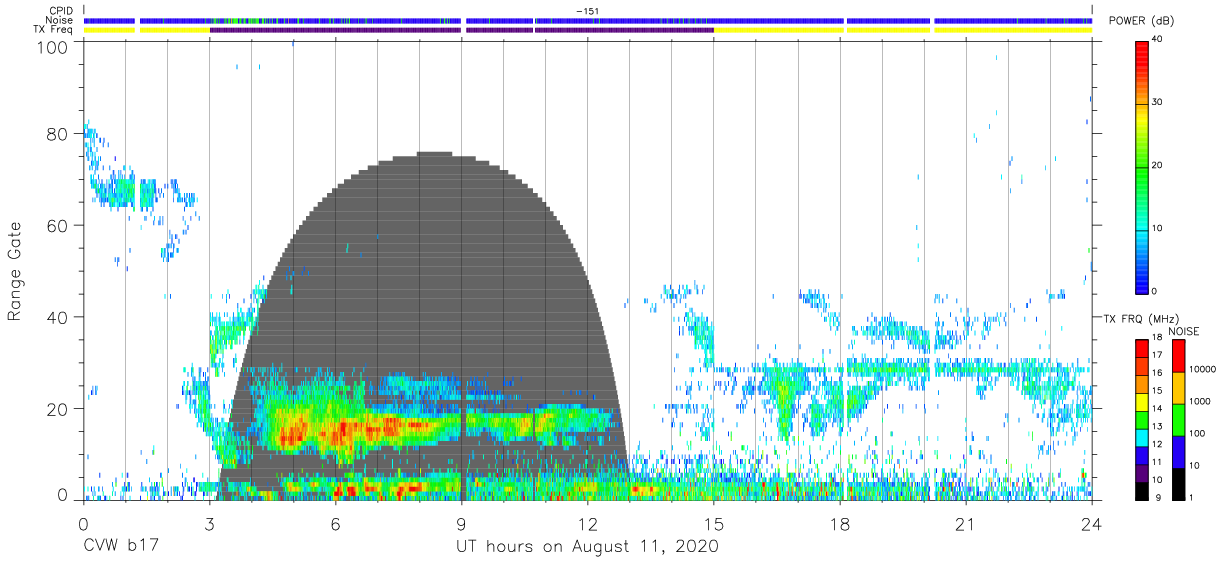Click the 20 tick on range axis
Screen dimensions: 1228x567
58,409
